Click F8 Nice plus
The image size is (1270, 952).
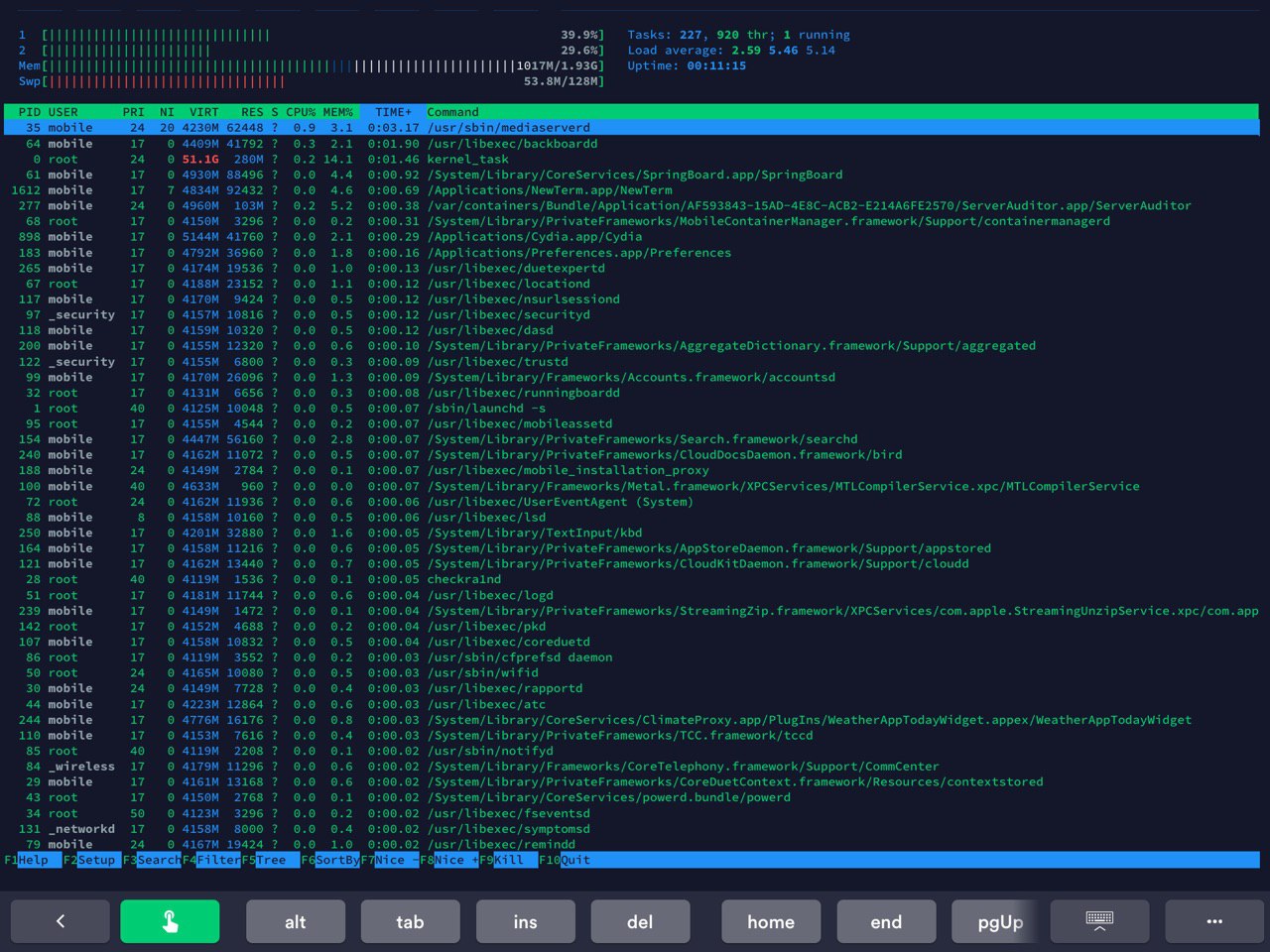[x=449, y=860]
